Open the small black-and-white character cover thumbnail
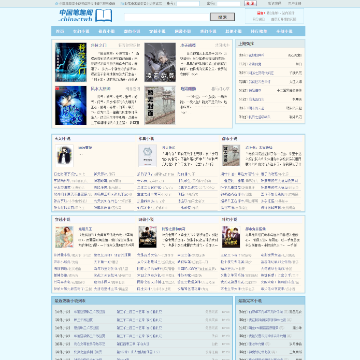The image size is (360, 360). tap(64, 156)
